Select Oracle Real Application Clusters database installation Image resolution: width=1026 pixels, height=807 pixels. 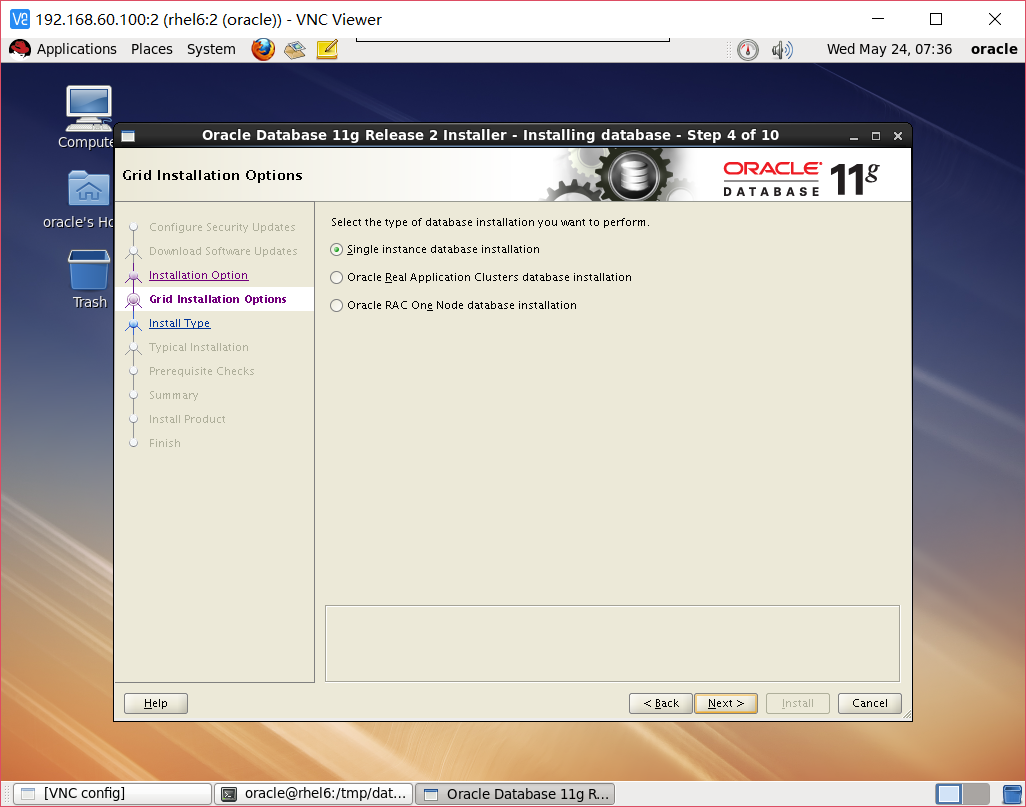(336, 277)
